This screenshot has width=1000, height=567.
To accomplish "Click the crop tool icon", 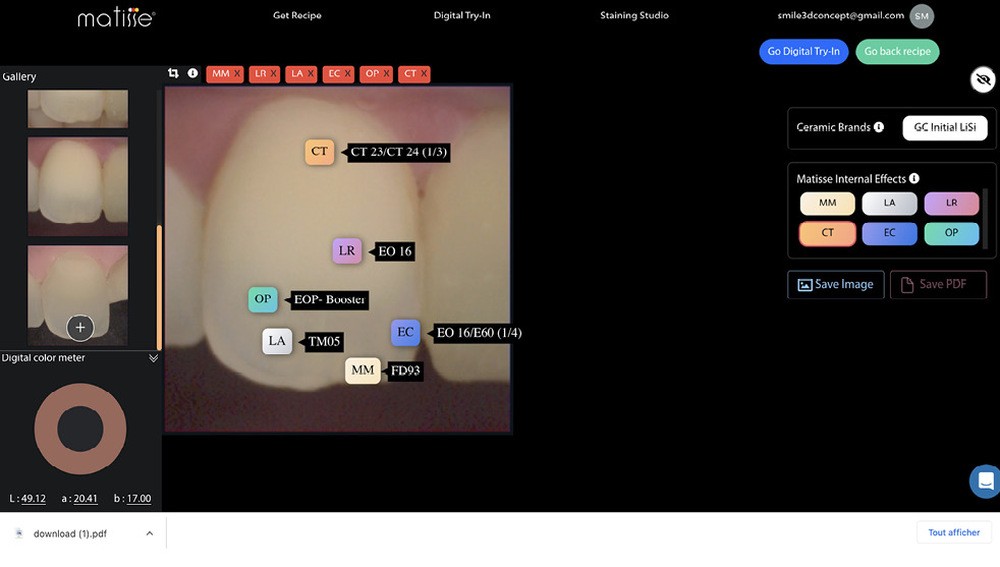I will (x=174, y=73).
